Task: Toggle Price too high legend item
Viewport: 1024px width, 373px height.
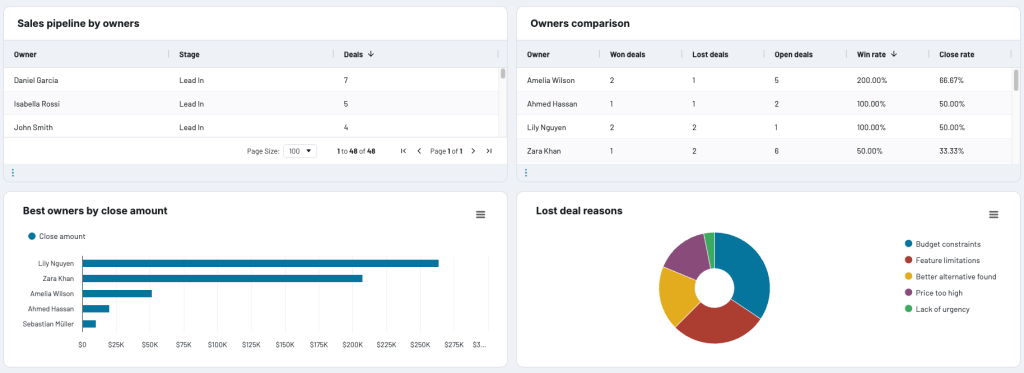Action: (x=933, y=293)
